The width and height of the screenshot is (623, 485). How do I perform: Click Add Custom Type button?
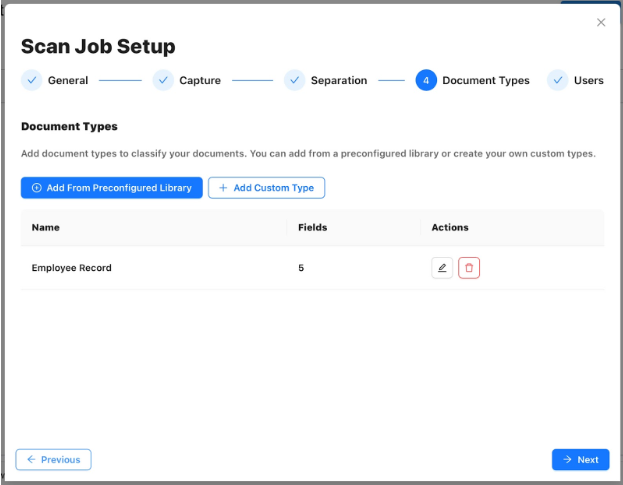click(x=266, y=188)
